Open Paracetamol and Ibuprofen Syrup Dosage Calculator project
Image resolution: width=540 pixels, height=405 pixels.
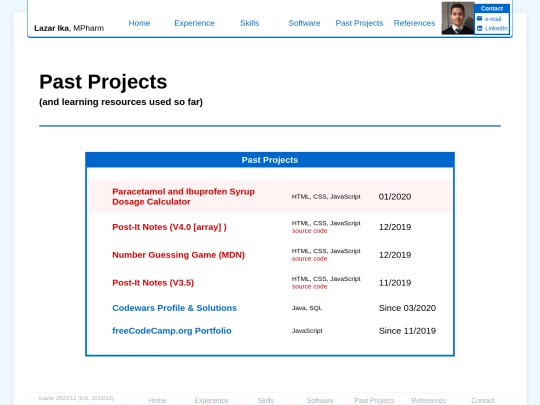(183, 197)
